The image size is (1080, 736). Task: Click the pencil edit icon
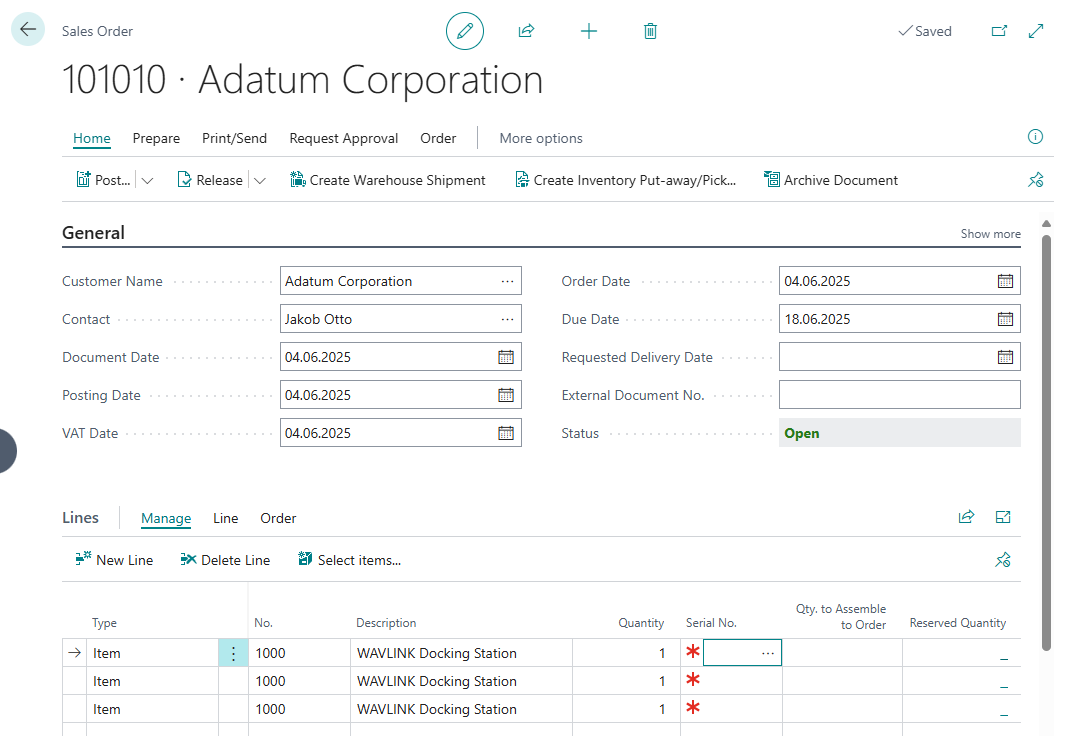(x=464, y=31)
